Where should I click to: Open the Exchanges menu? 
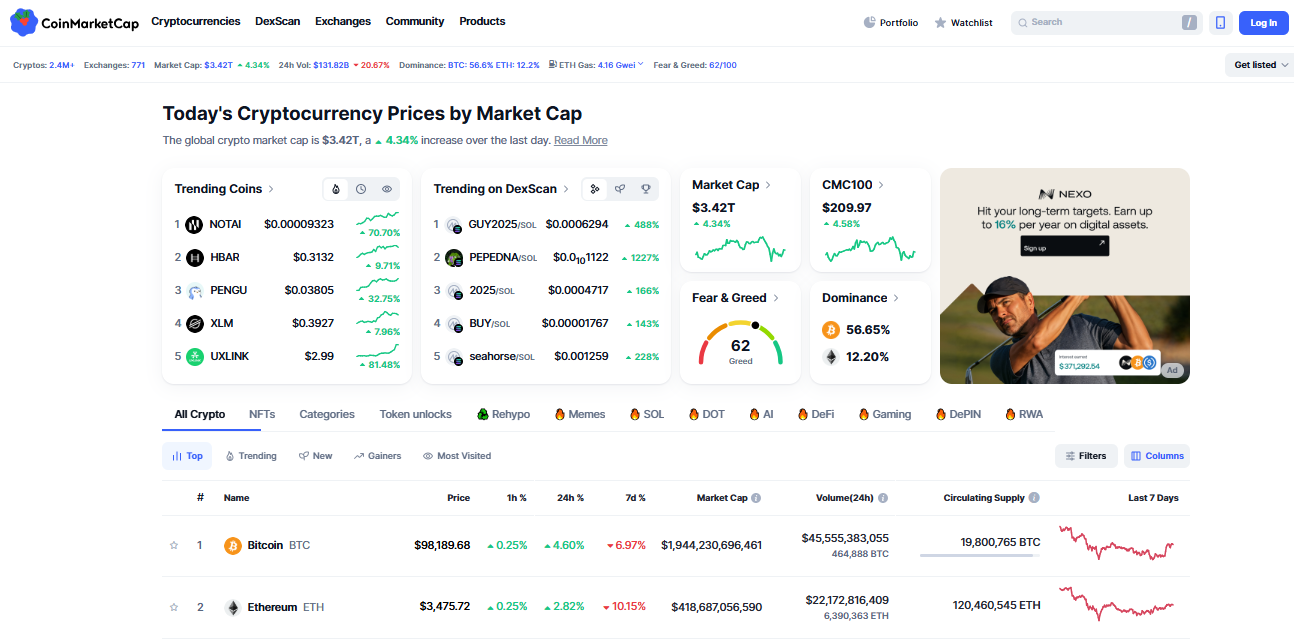[343, 21]
